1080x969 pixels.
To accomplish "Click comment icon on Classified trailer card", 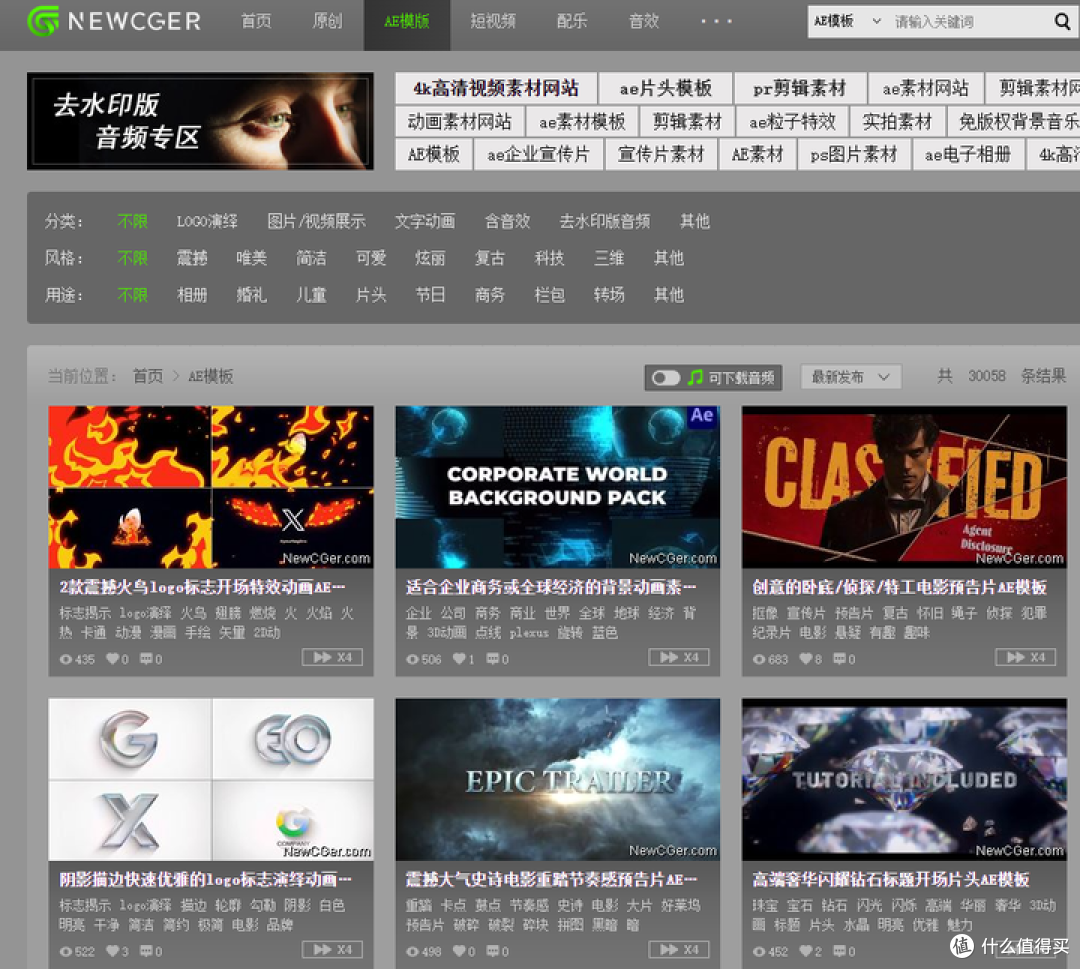I will pos(840,659).
